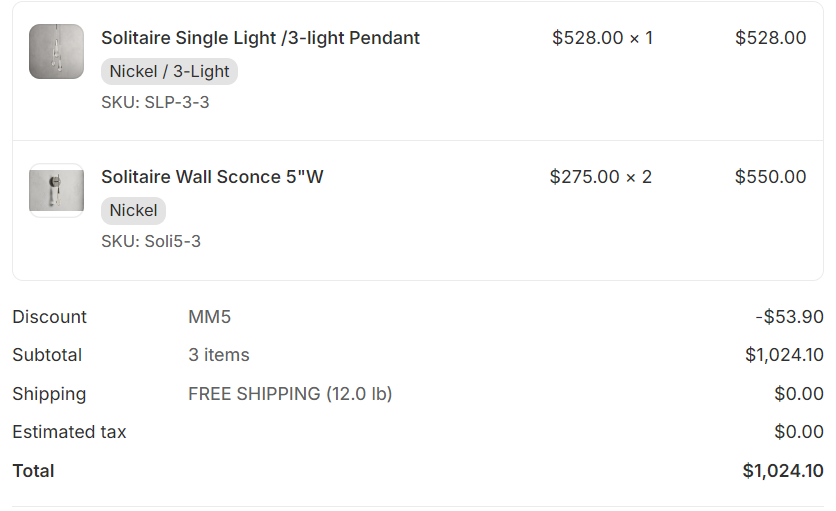Image resolution: width=836 pixels, height=511 pixels.
Task: Click the Nickel variant badge on the wall sconce
Action: pyautogui.click(x=133, y=210)
